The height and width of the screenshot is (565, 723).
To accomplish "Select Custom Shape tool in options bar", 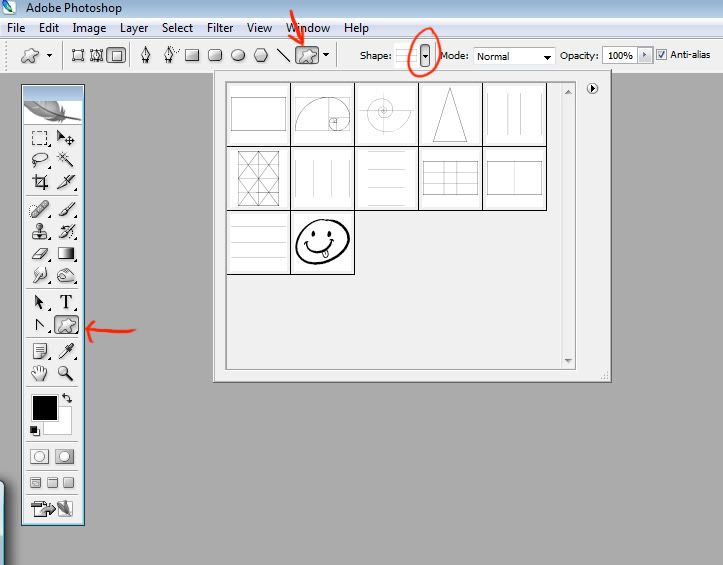I will [x=307, y=56].
